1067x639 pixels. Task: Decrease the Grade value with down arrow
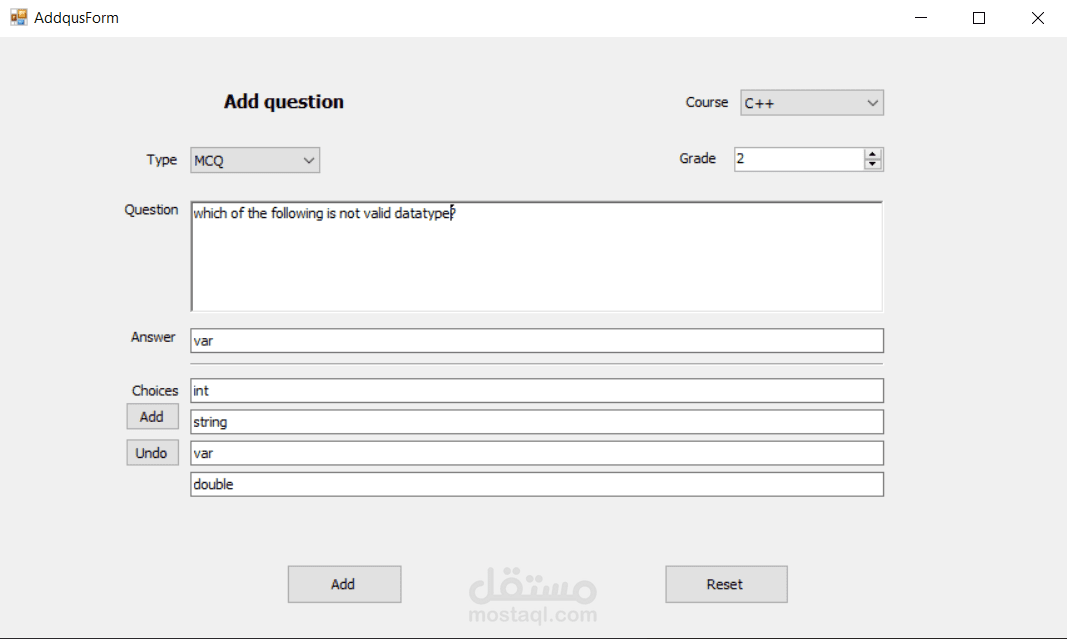[873, 165]
